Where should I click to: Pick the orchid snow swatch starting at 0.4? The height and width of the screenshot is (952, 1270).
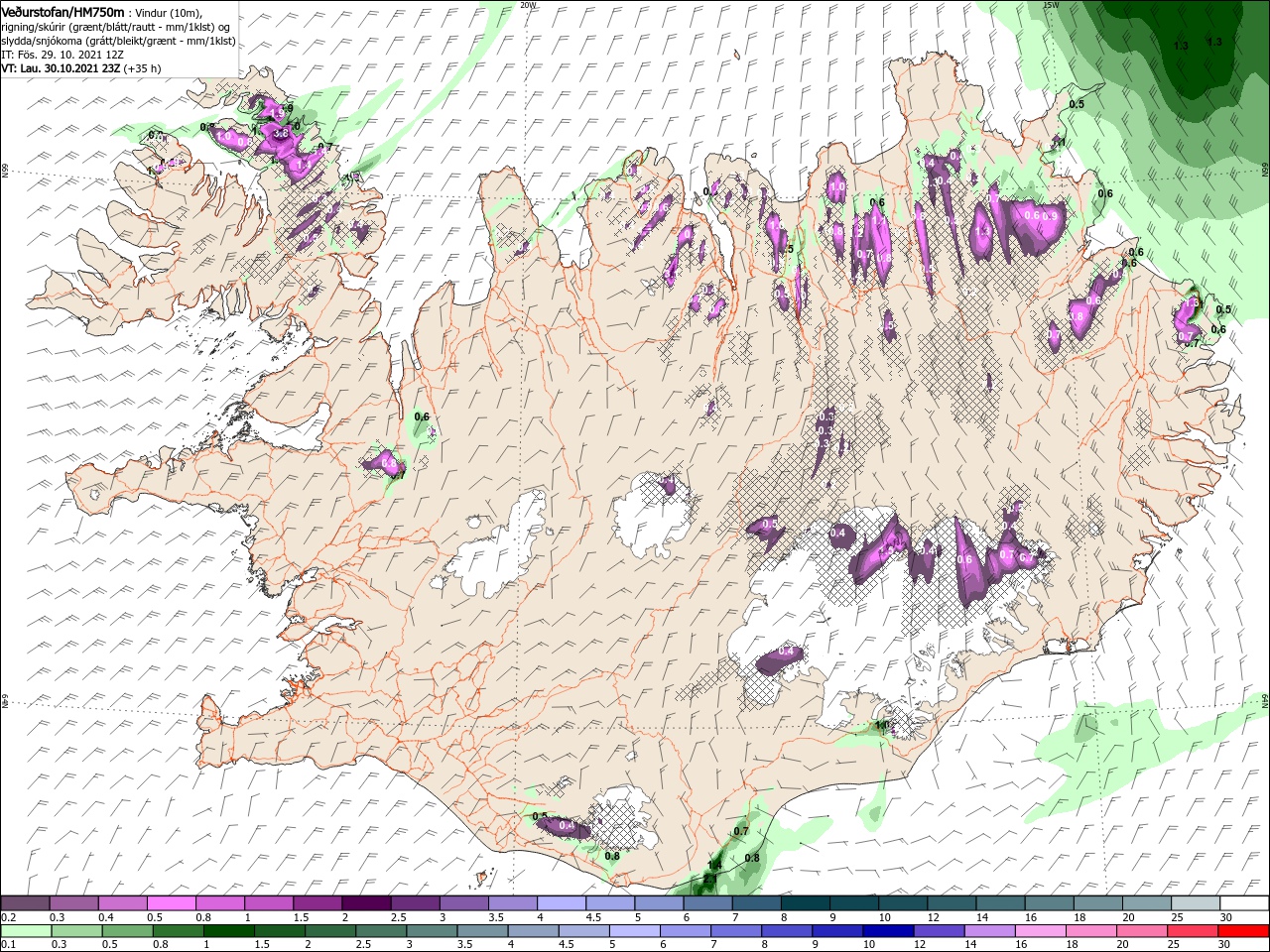pos(122,903)
